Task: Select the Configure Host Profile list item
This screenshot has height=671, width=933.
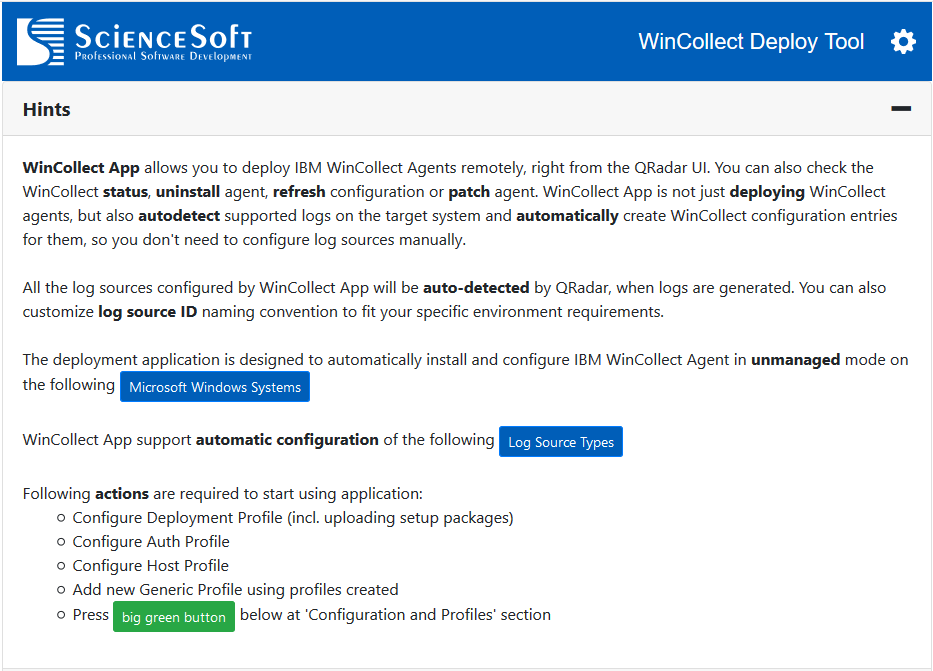Action: click(151, 566)
